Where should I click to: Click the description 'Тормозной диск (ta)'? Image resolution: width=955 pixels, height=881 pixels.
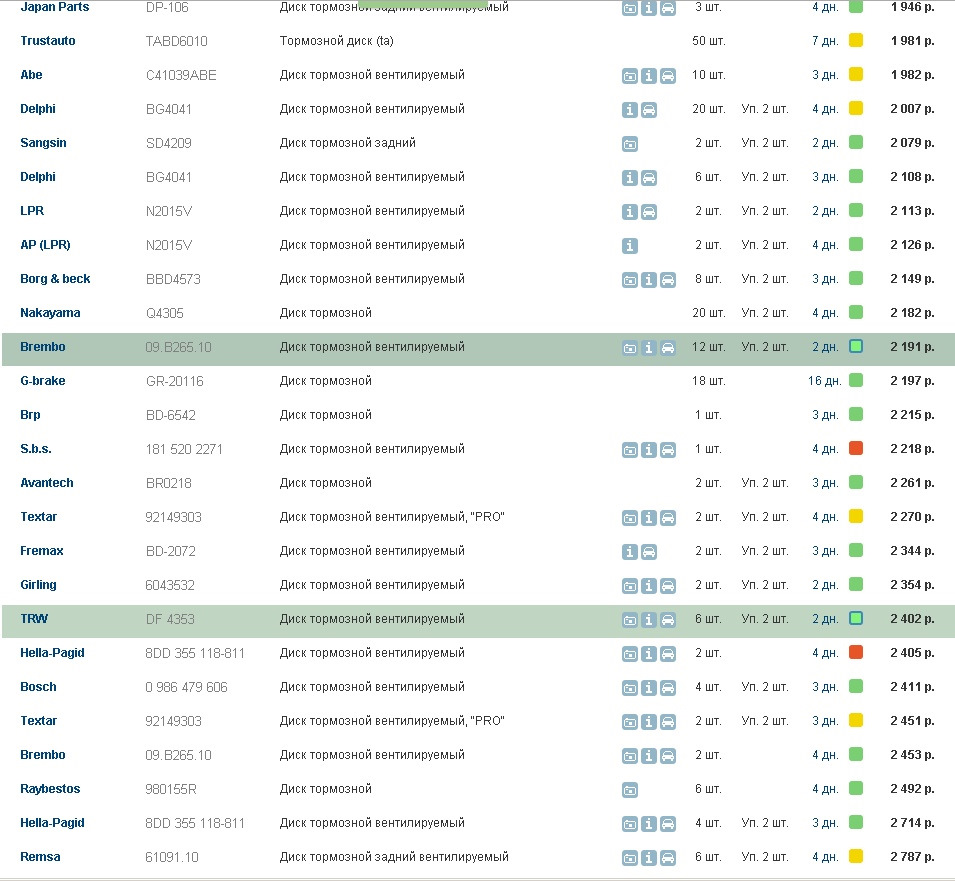[x=337, y=41]
